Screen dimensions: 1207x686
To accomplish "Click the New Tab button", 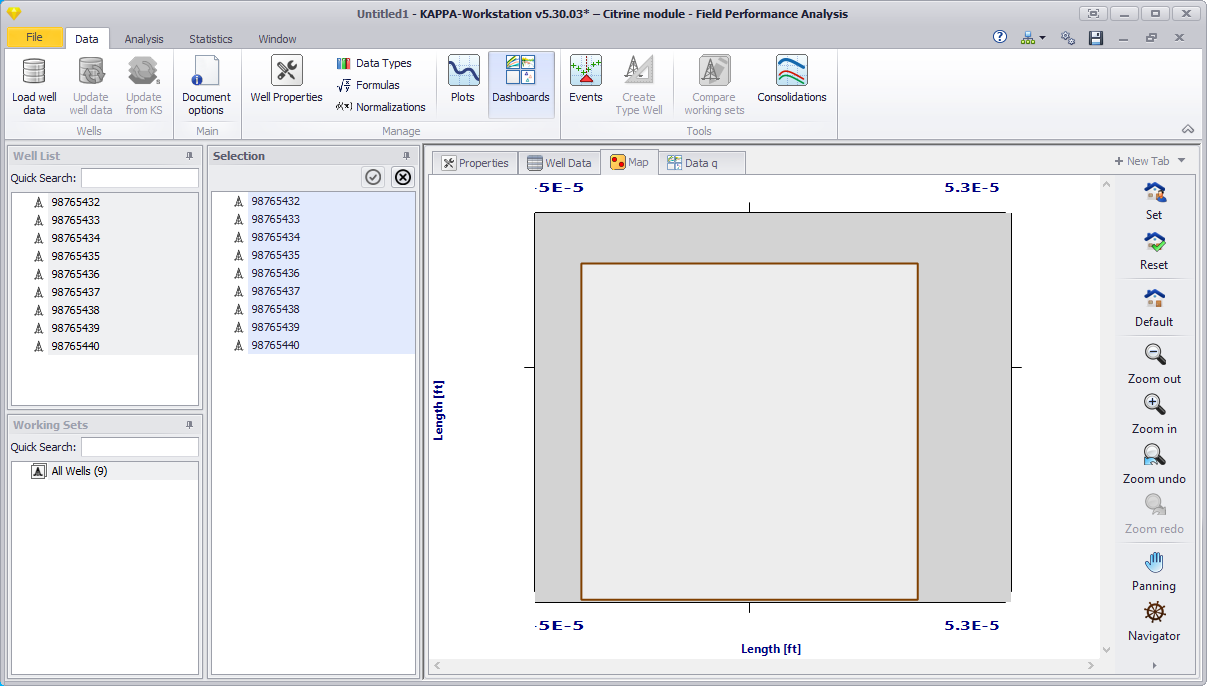I will (1141, 161).
